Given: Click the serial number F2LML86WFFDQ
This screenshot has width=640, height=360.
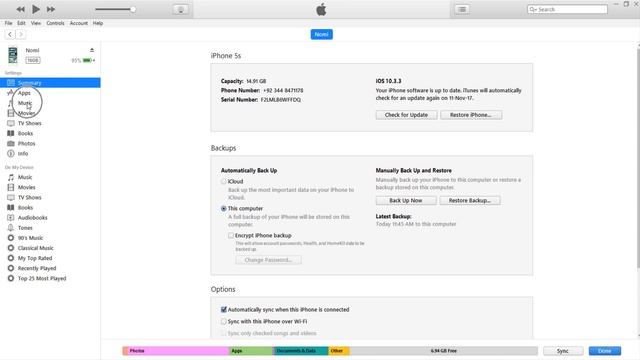Looking at the screenshot, I should (281, 100).
